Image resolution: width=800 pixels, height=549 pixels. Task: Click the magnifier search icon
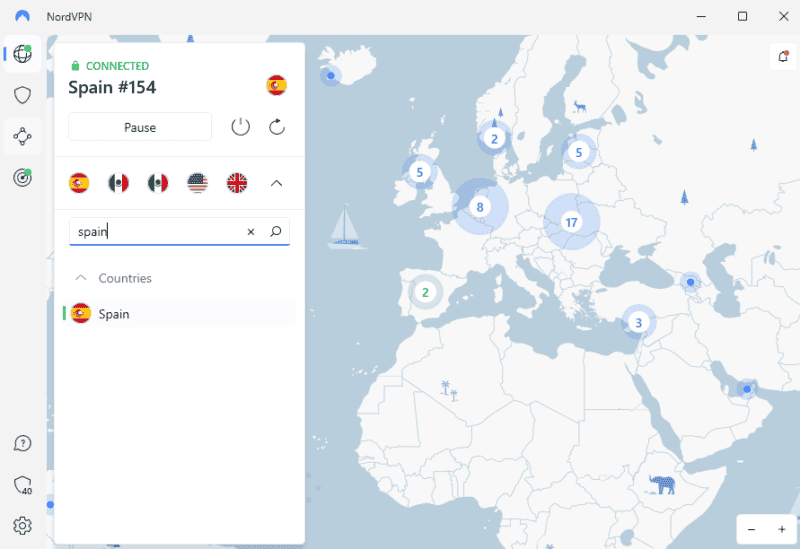click(276, 232)
